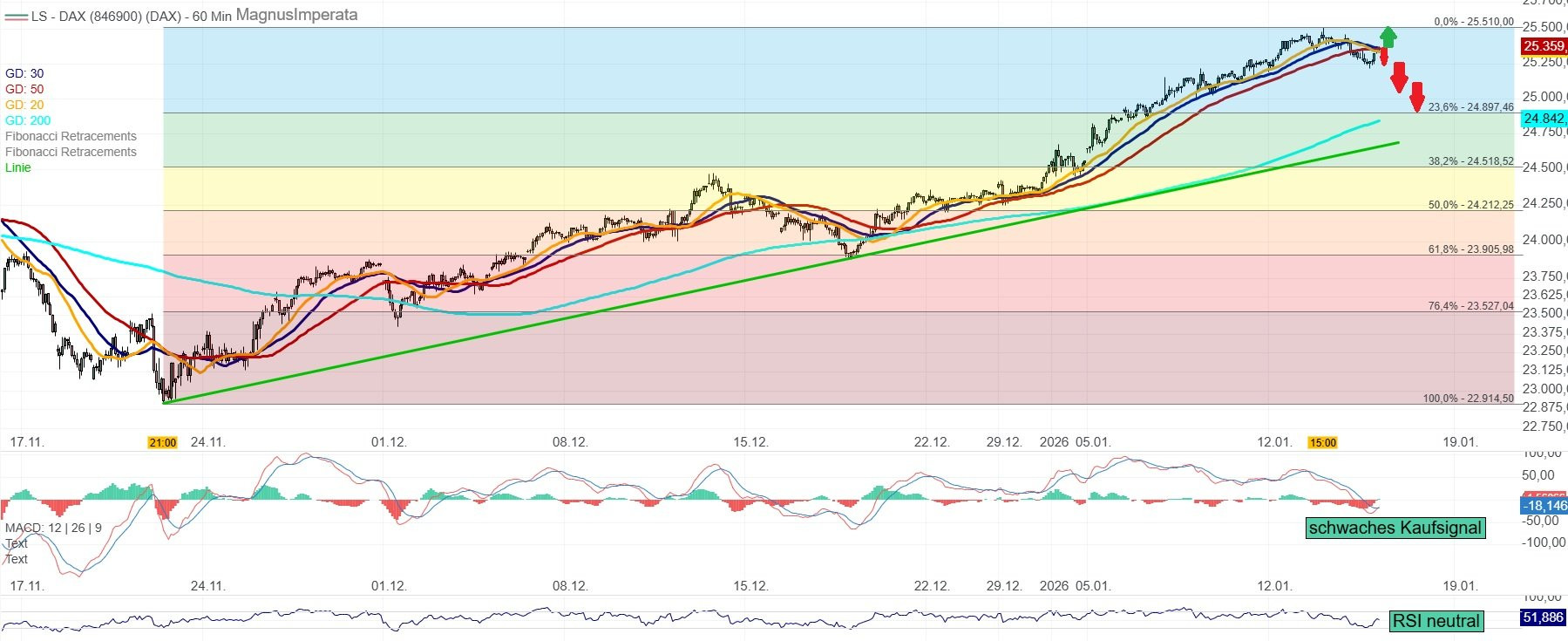Click the MagnusImperata label in the header
Viewport: 1568px width, 641px height.
(x=296, y=15)
